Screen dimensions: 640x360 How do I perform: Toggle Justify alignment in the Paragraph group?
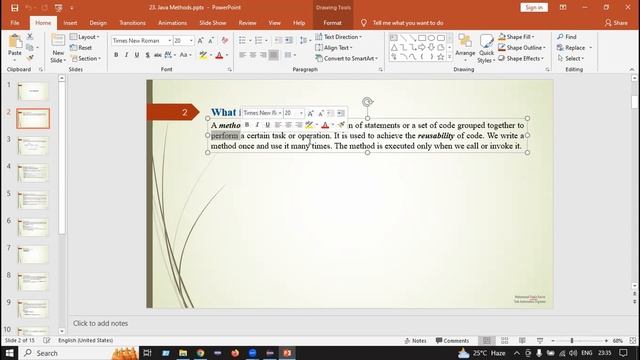click(x=273, y=55)
